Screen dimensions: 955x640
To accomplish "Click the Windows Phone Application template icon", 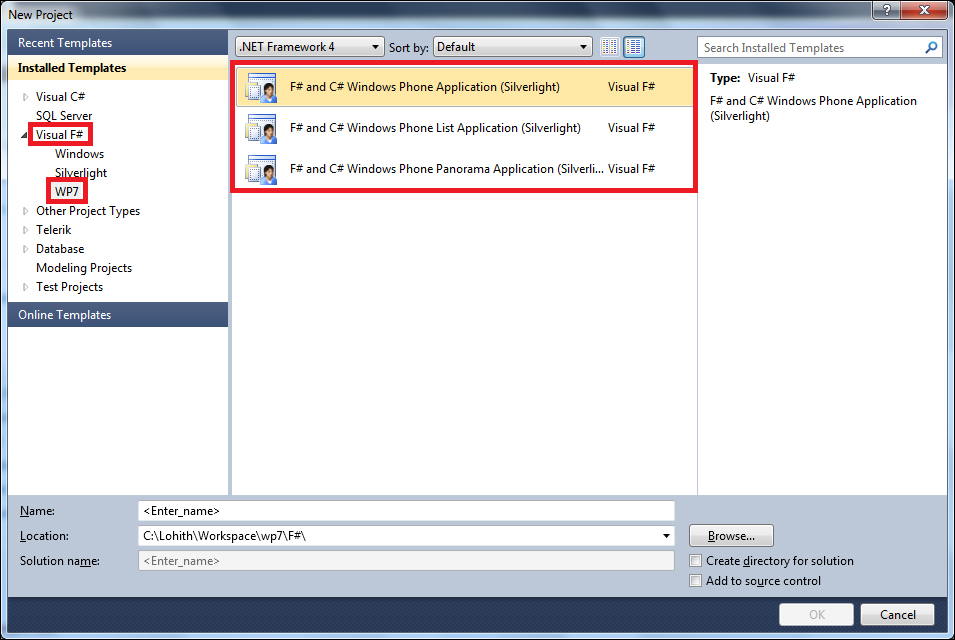I will point(261,87).
